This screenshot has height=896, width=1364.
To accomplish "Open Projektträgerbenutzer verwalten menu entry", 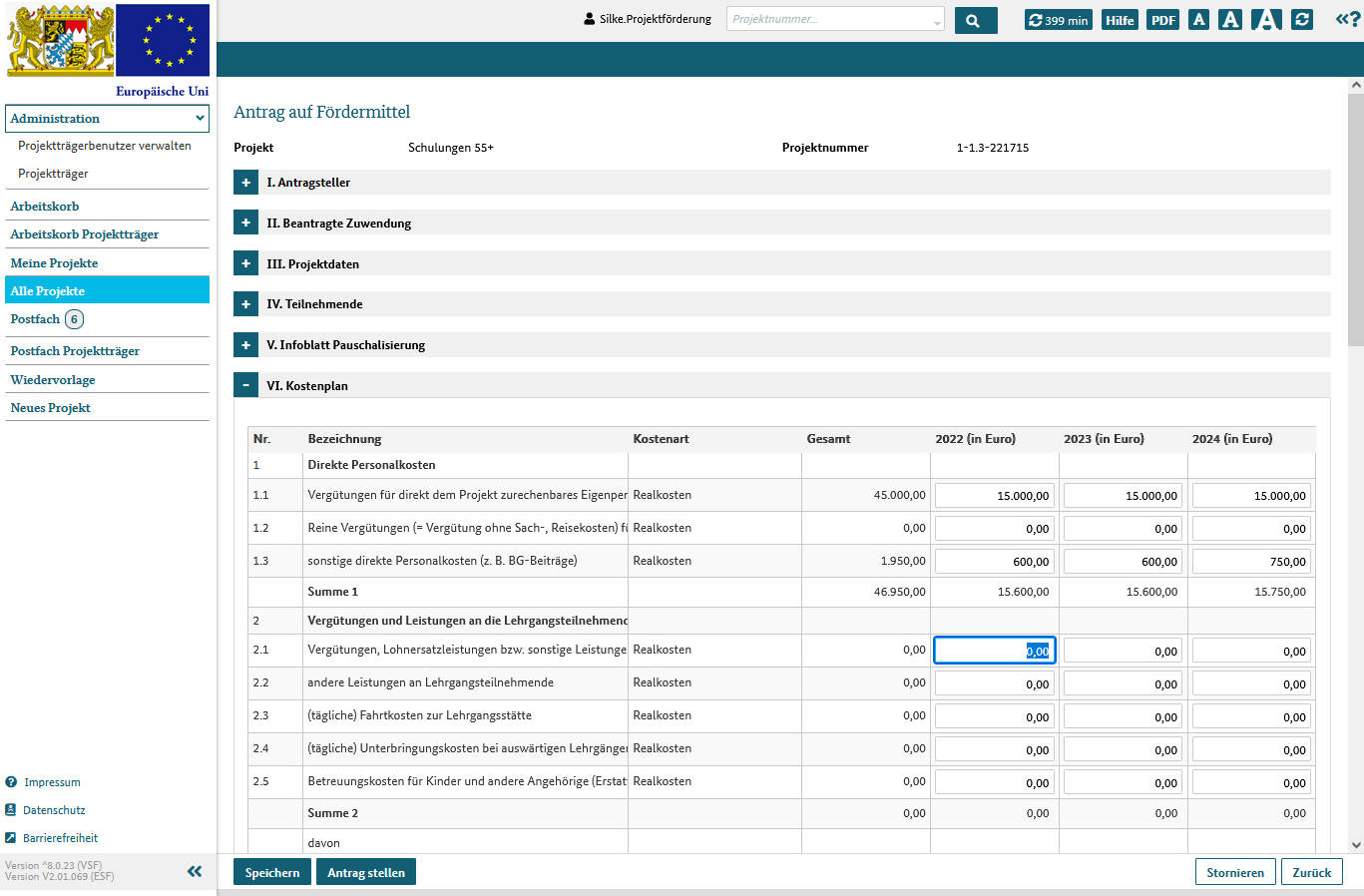I will coord(105,146).
